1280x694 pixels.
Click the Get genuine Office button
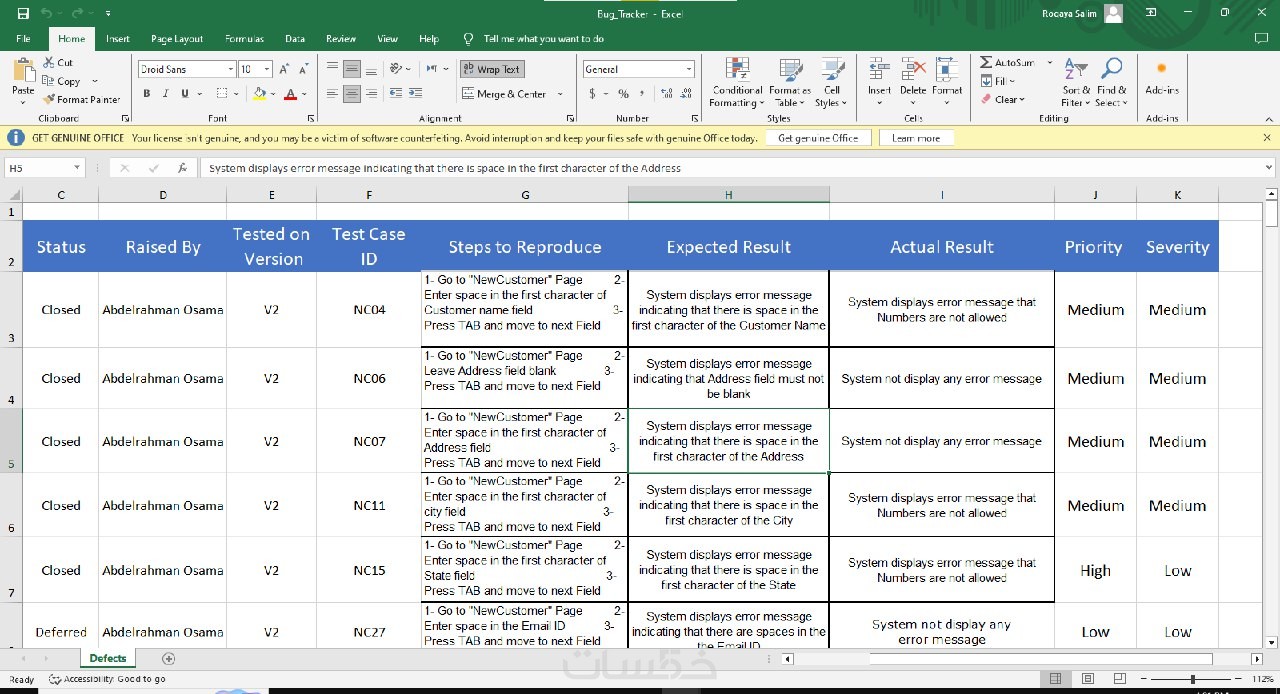click(x=818, y=138)
